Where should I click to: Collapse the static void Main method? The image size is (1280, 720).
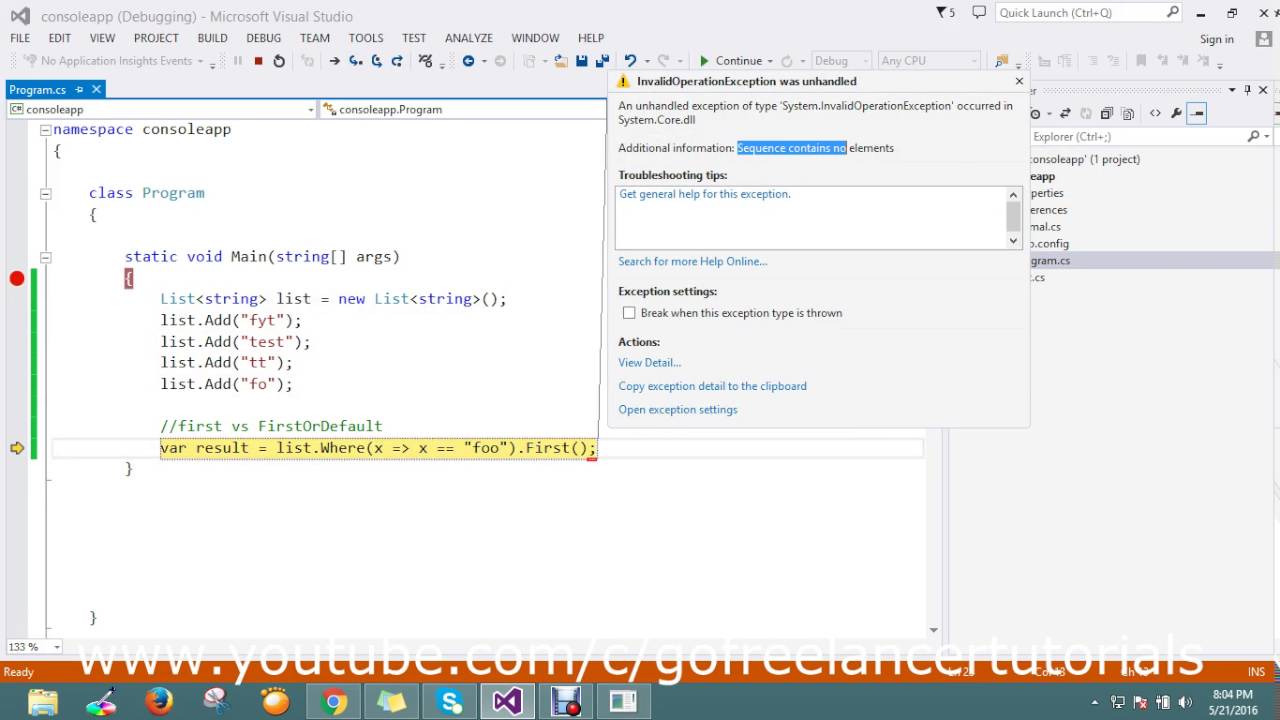(x=45, y=257)
